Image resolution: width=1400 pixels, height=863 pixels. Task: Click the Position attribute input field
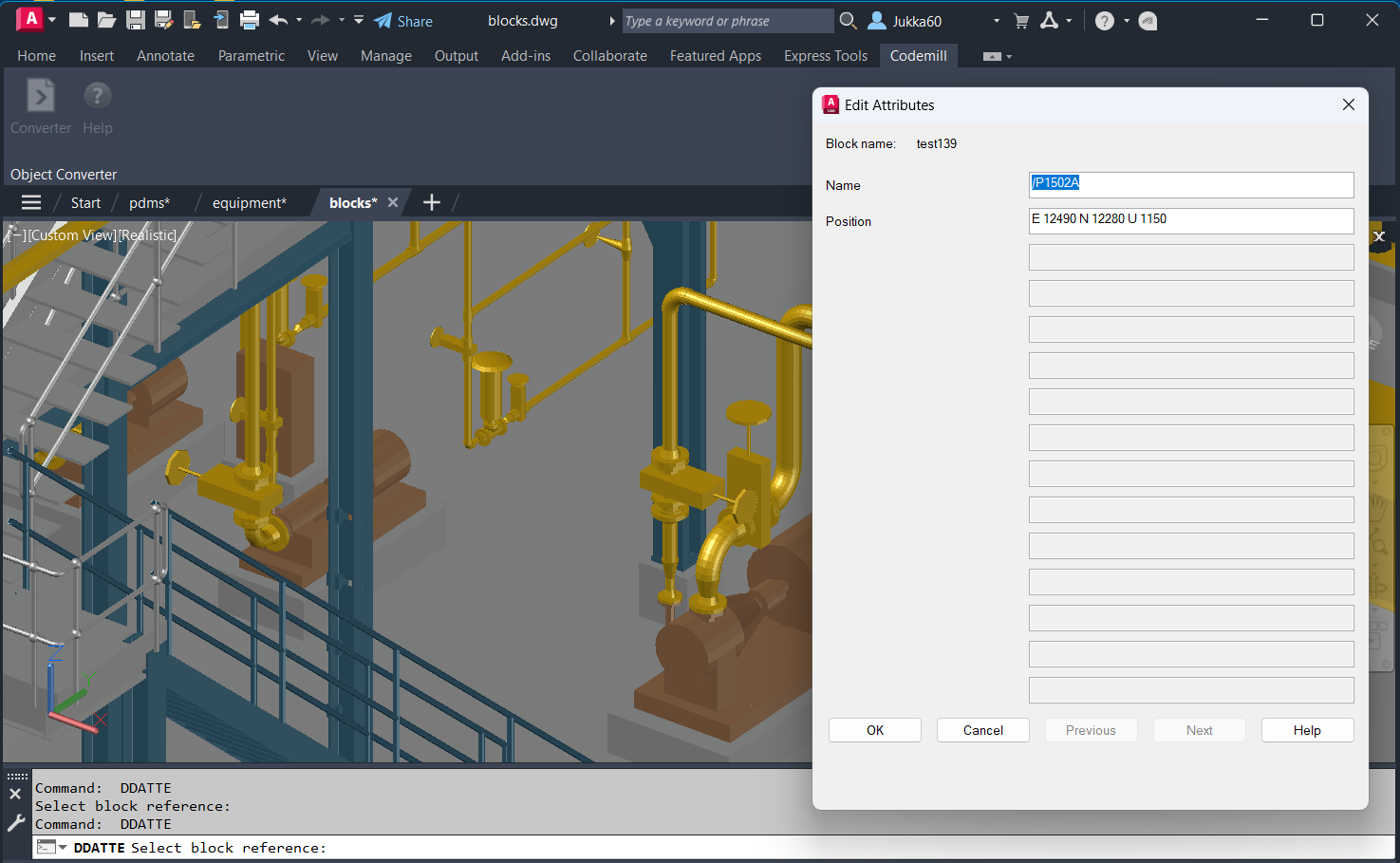click(x=1190, y=220)
